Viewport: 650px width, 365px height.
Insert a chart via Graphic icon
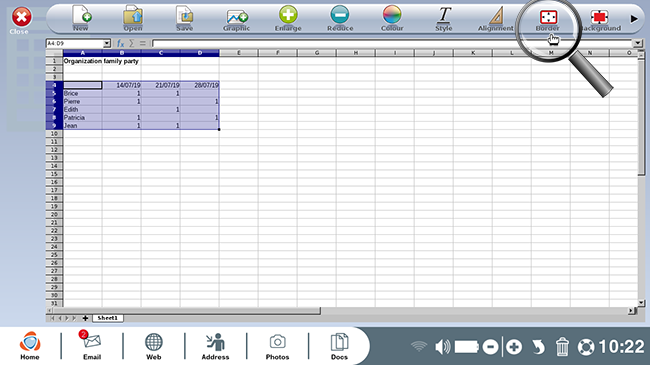[x=237, y=17]
